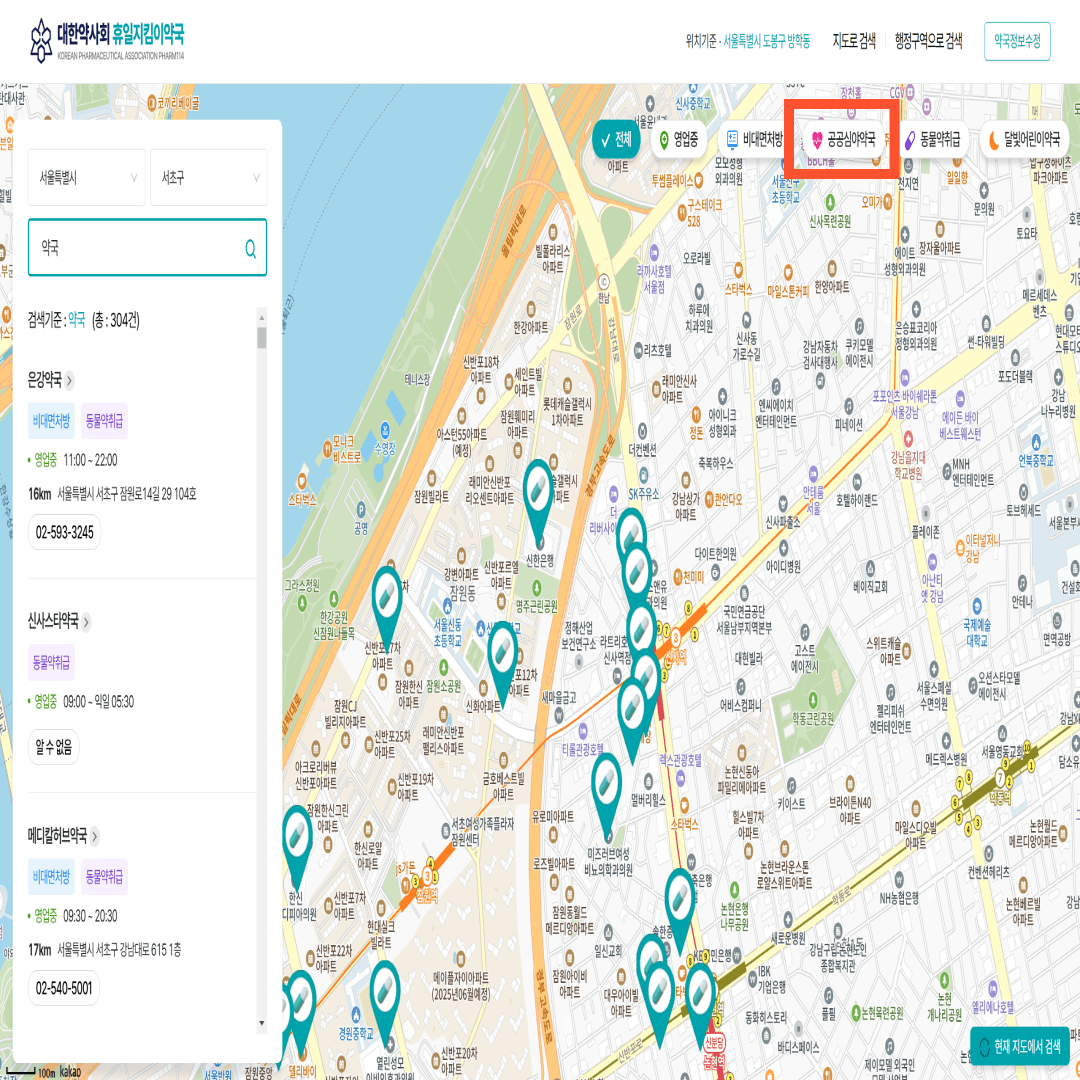Image resolution: width=1080 pixels, height=1080 pixels.
Task: Click the magnifier search icon in 약국 field
Action: pos(251,249)
